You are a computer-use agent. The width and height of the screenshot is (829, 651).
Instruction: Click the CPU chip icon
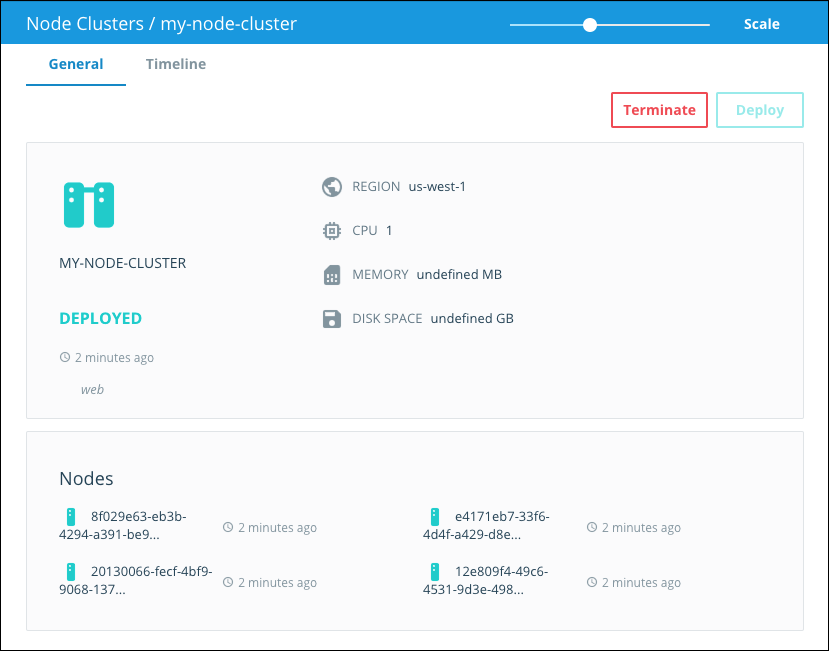click(x=332, y=230)
